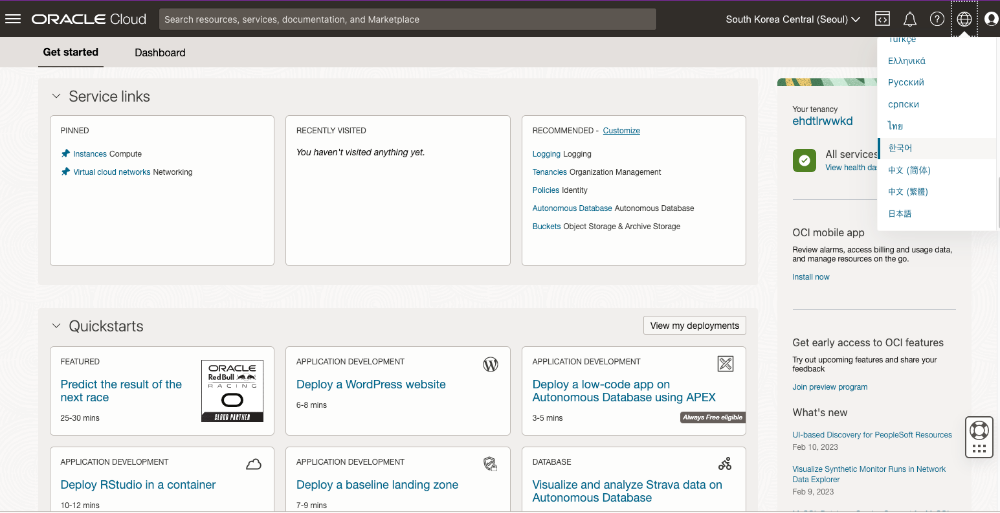Open the Logging recommended link
Viewport: 1000px width, 513px height.
tap(547, 154)
